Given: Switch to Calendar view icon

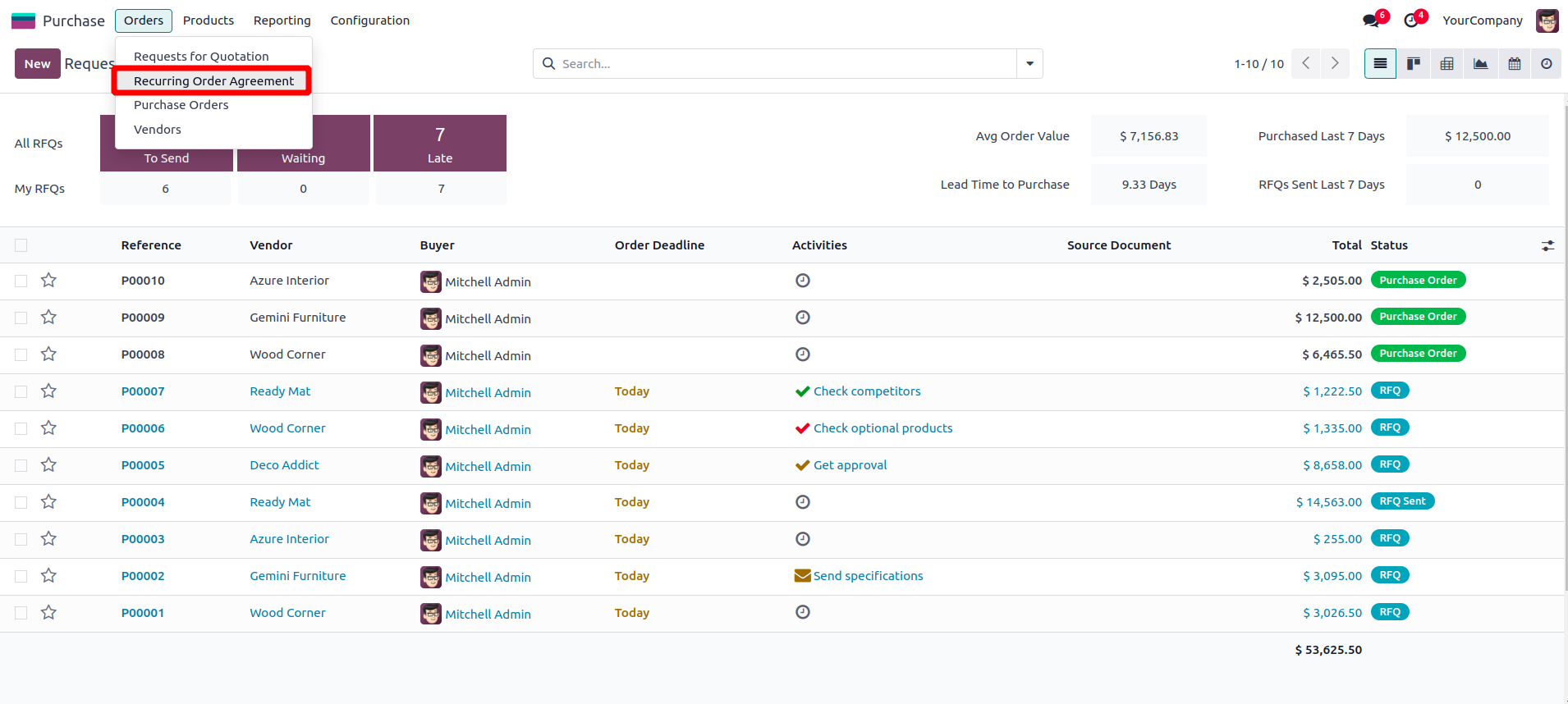Looking at the screenshot, I should pos(1514,64).
